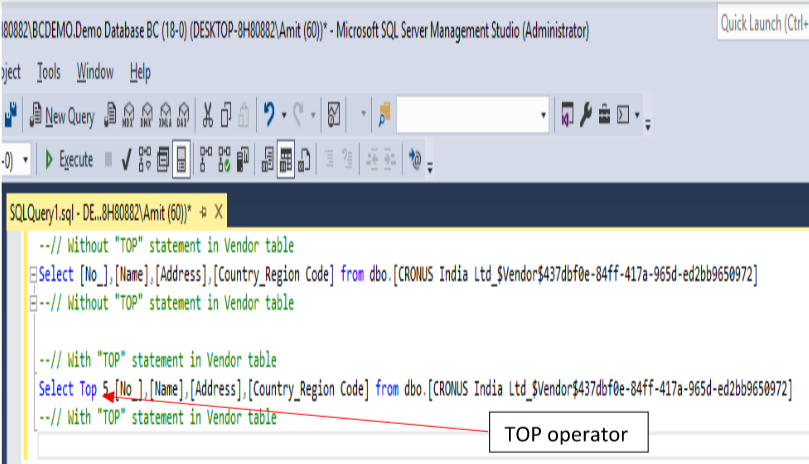Comment out the selected lines
Screen dimensions: 809x464
click(x=329, y=159)
